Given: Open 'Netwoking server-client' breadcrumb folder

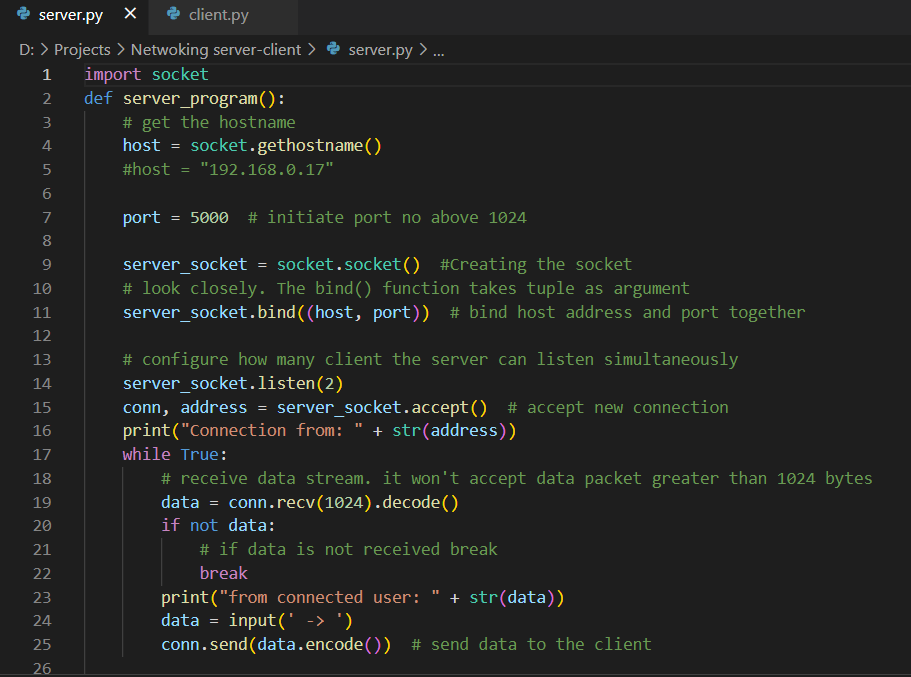Looking at the screenshot, I should [216, 50].
